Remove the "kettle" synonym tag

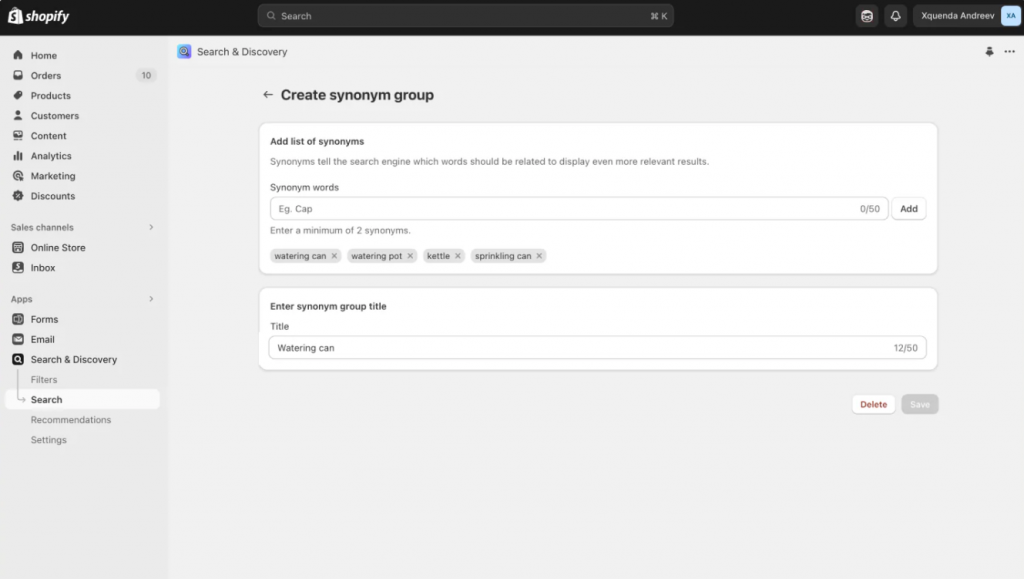point(458,256)
